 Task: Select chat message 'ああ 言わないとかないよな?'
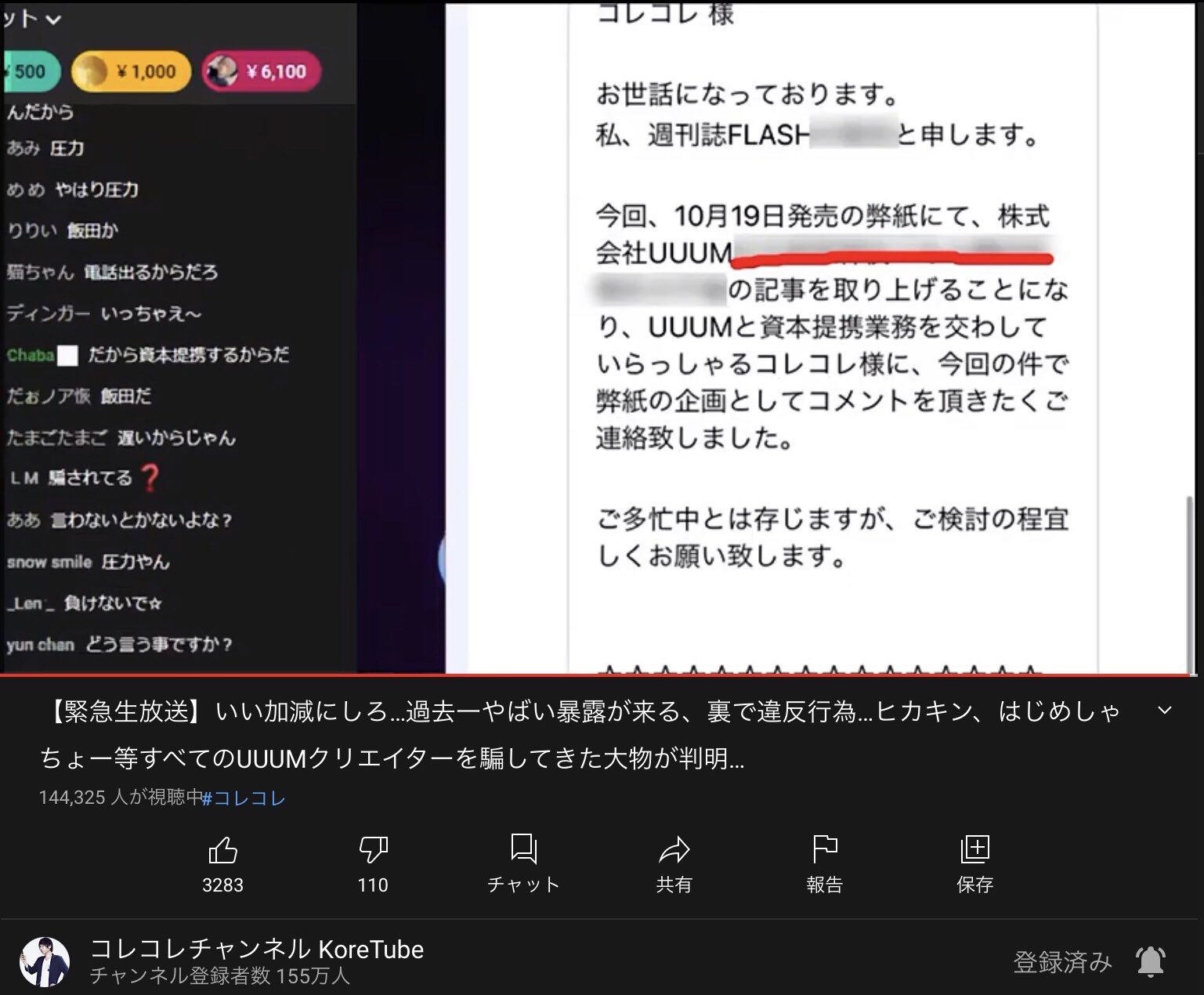120,520
